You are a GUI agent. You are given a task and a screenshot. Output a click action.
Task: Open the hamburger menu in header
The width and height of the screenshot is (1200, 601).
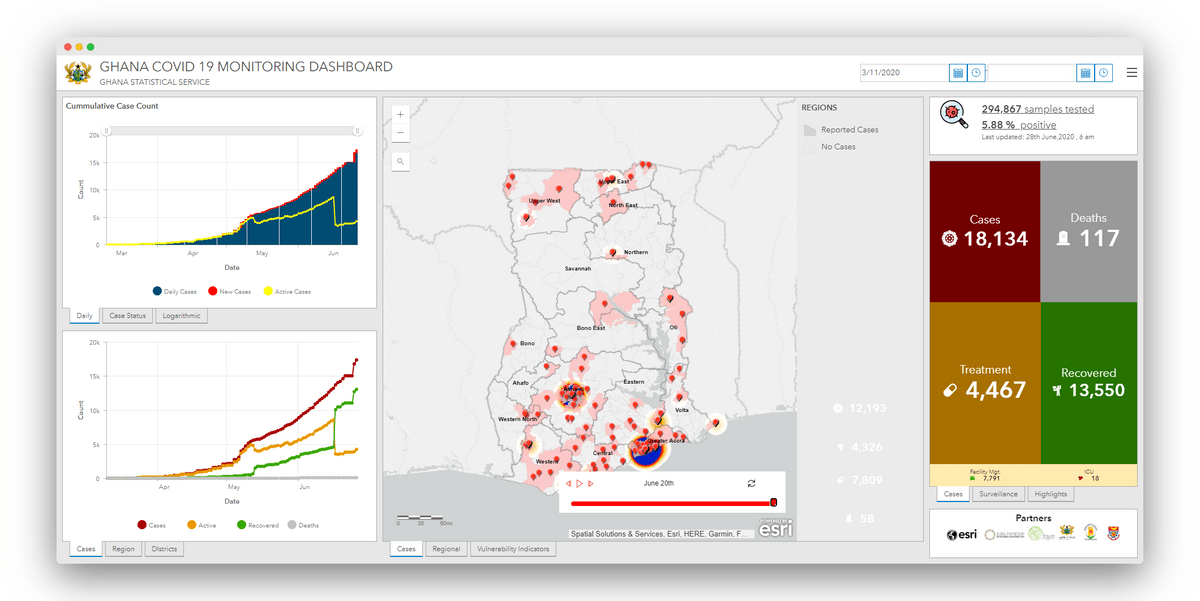coord(1131,73)
